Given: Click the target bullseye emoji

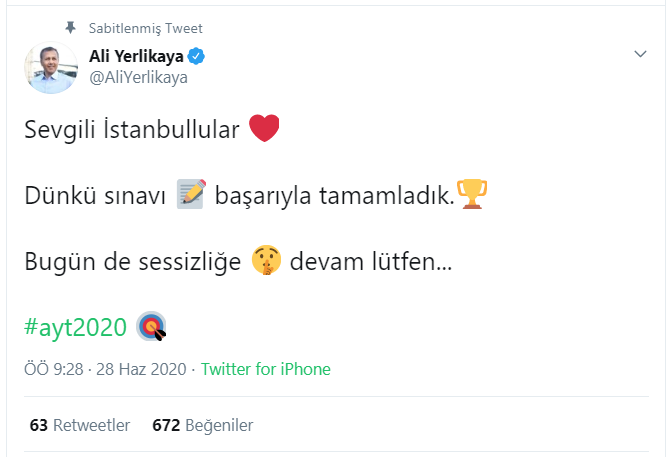Looking at the screenshot, I should coord(151,326).
